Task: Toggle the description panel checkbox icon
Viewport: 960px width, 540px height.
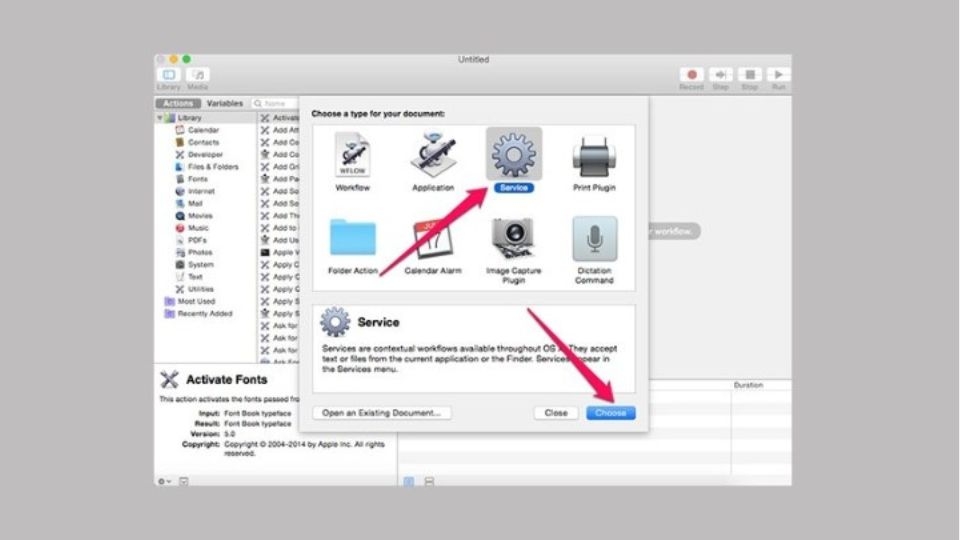Action: pyautogui.click(x=184, y=481)
